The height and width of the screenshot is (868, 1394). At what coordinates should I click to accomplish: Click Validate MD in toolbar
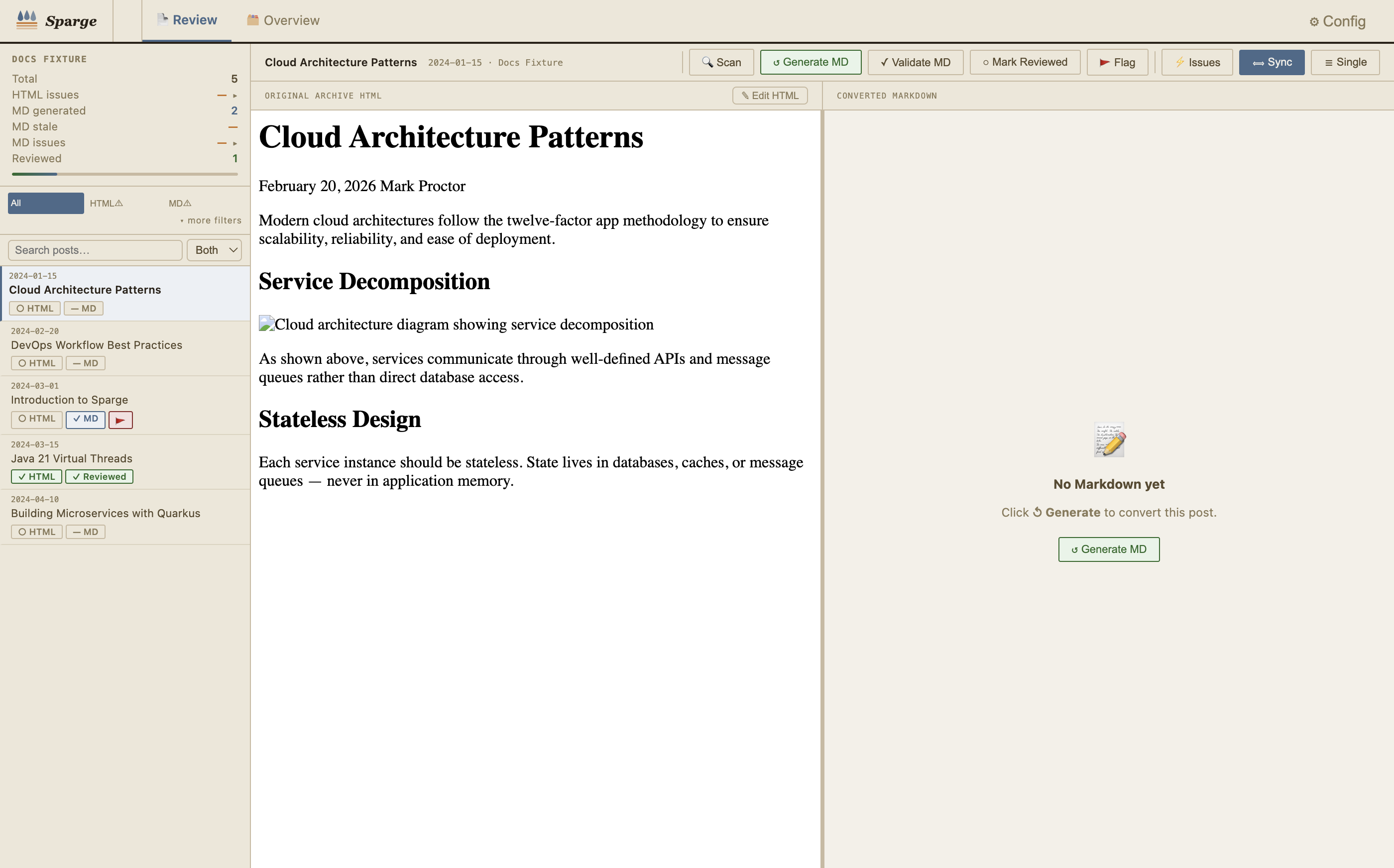tap(915, 62)
